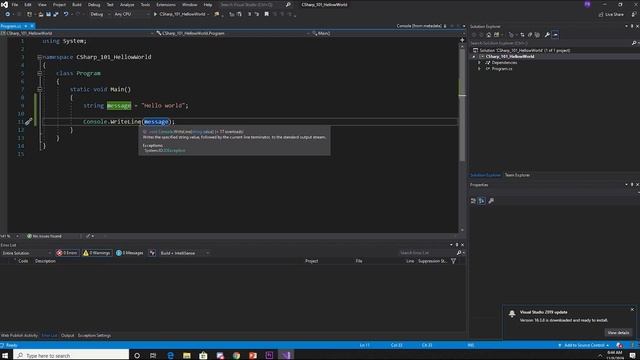640x360 pixels.
Task: Open Cortana circle on taskbar
Action: [137, 356]
